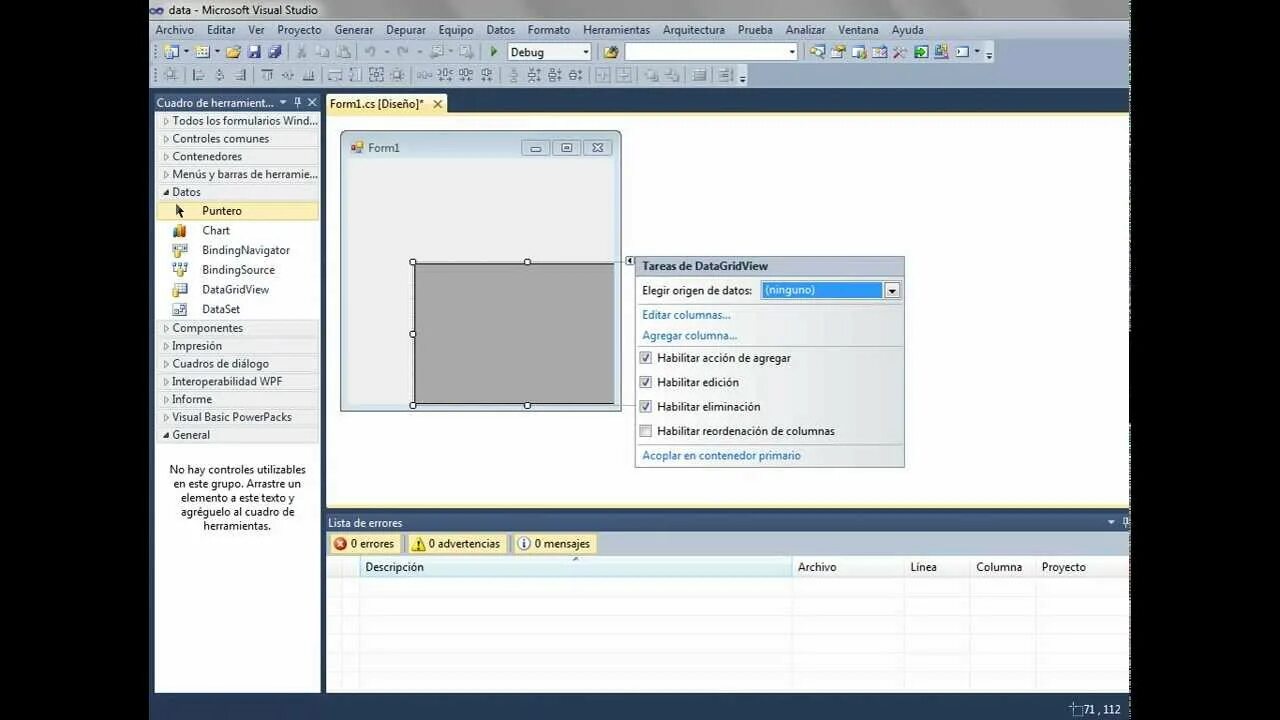
Task: Click the Center Horizontally layout icon
Action: (x=603, y=75)
